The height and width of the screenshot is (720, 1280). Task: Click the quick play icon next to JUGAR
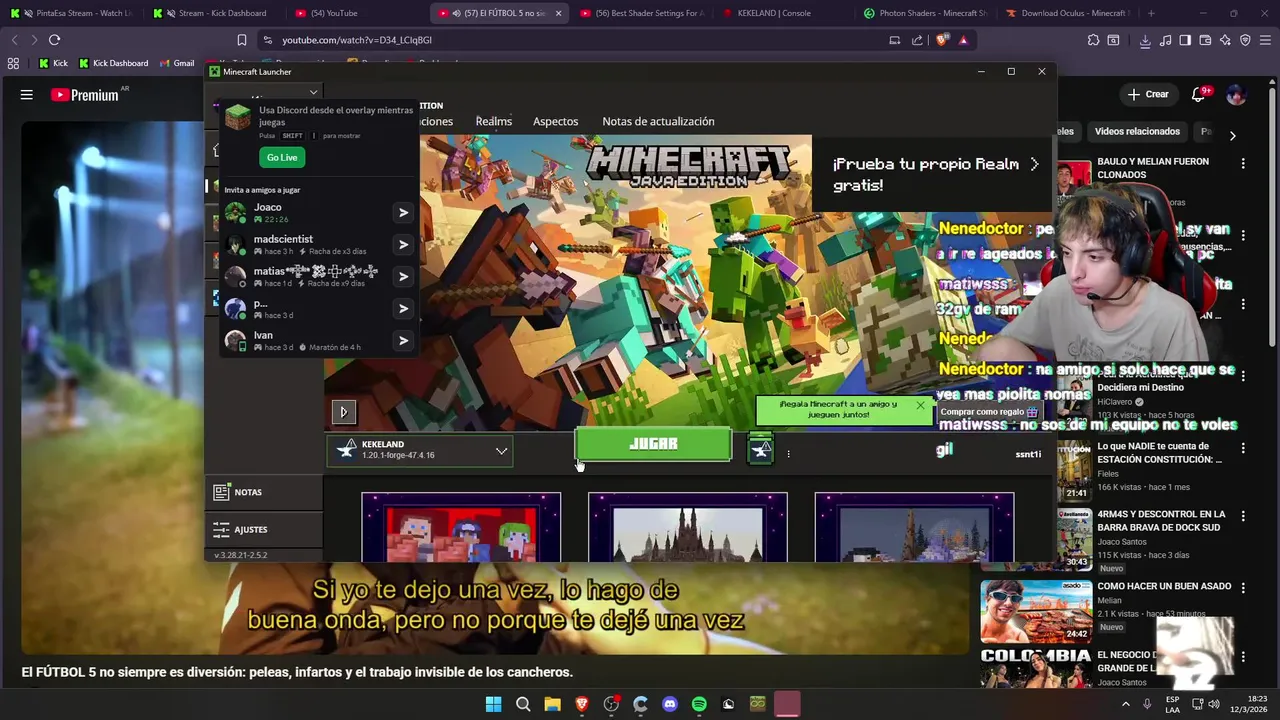point(760,450)
